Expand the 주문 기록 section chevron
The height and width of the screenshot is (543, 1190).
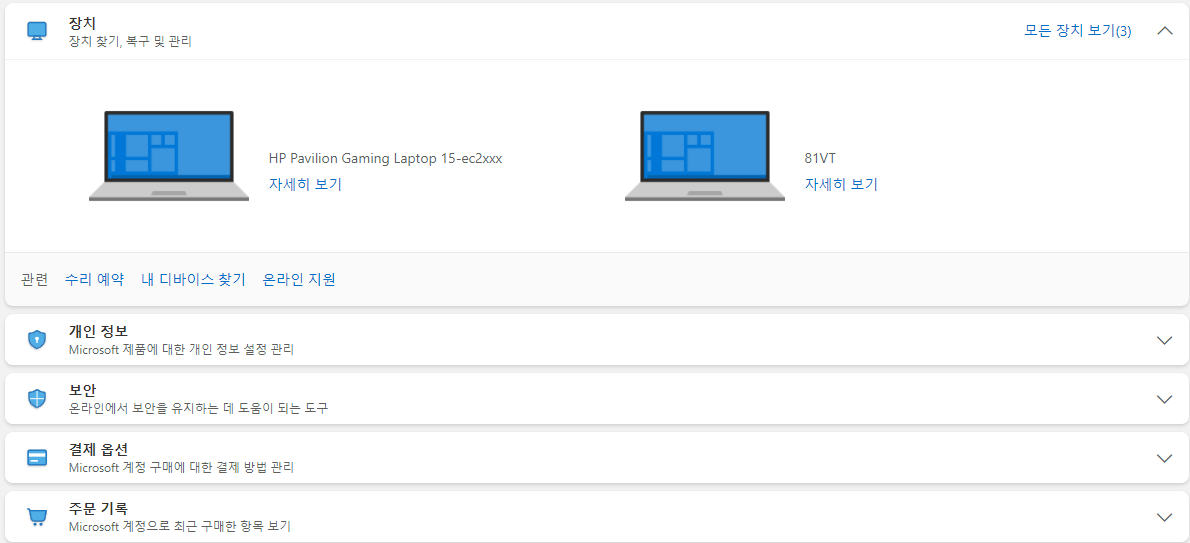point(1165,517)
